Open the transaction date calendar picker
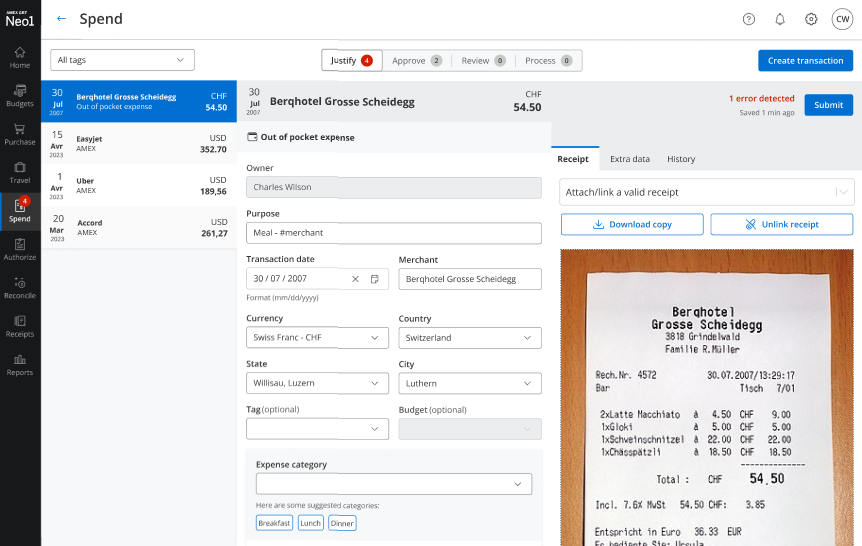This screenshot has height=546, width=862. point(375,279)
